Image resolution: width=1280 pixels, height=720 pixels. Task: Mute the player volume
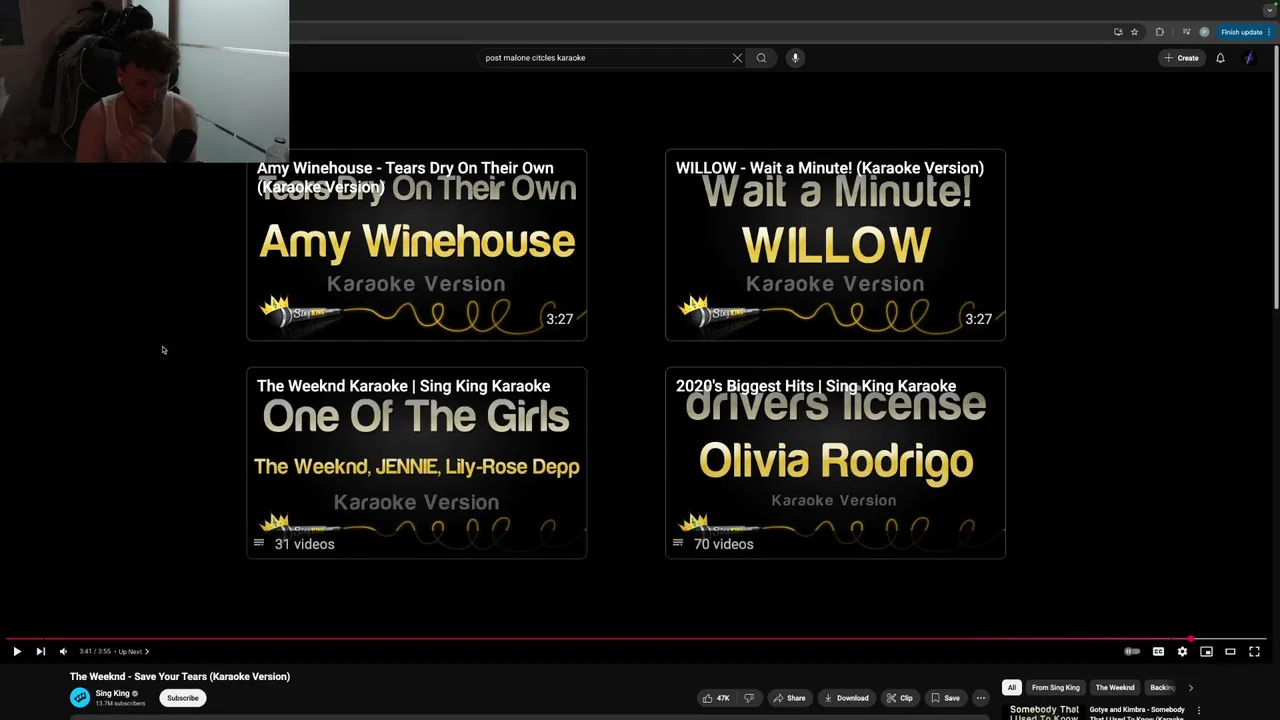pos(63,651)
